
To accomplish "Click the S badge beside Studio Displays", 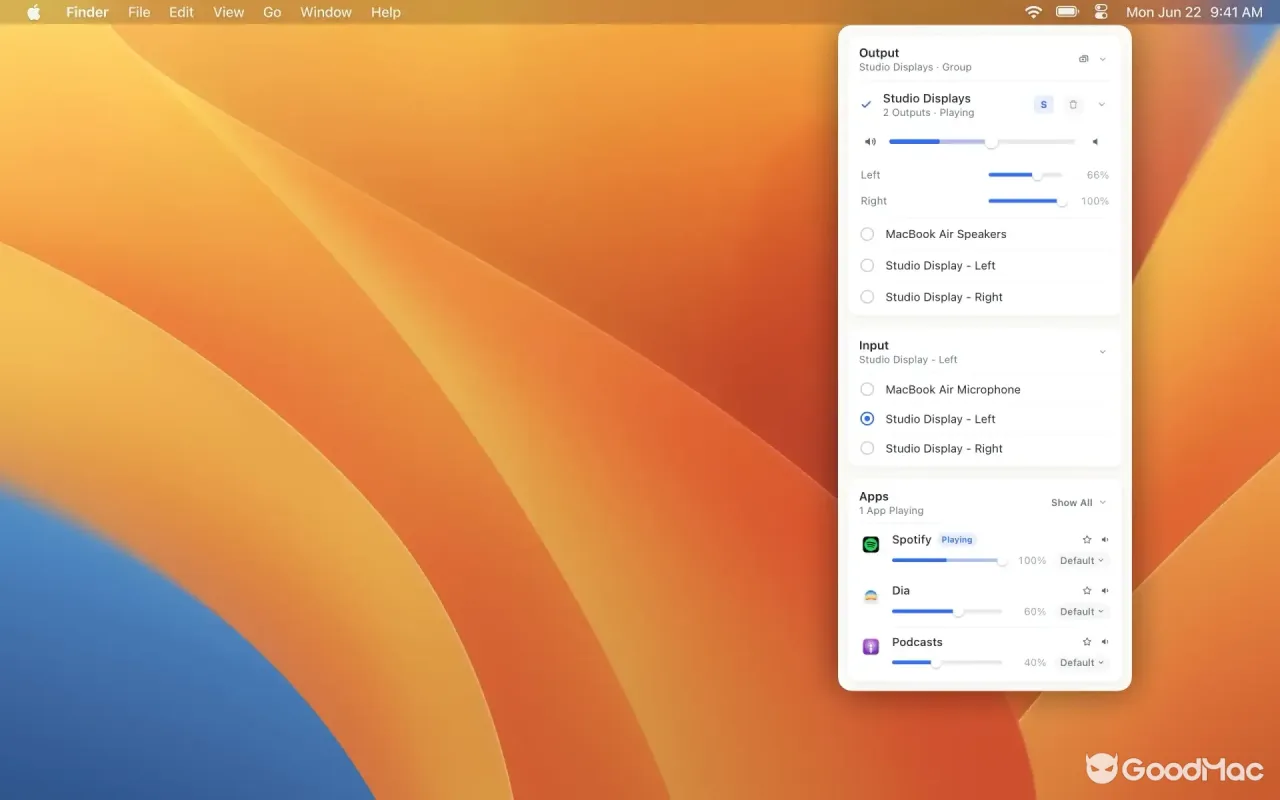I will (x=1044, y=105).
